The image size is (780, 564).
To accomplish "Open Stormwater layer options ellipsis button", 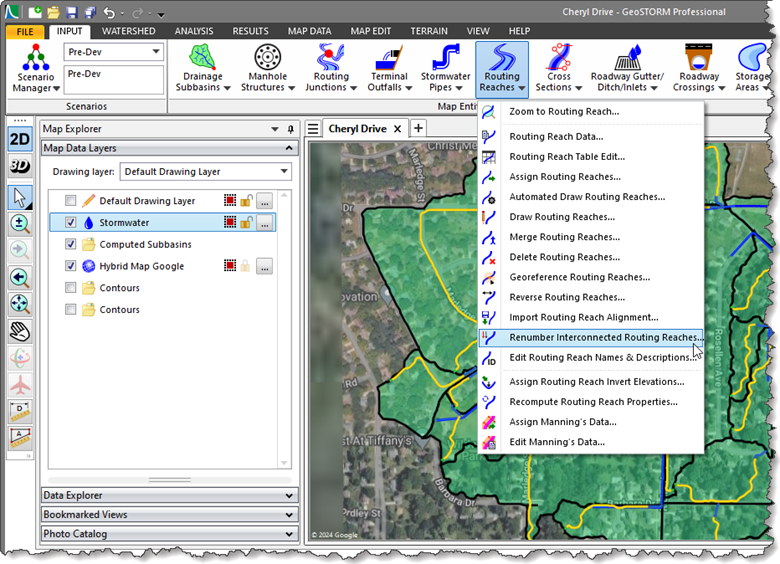I will [265, 223].
